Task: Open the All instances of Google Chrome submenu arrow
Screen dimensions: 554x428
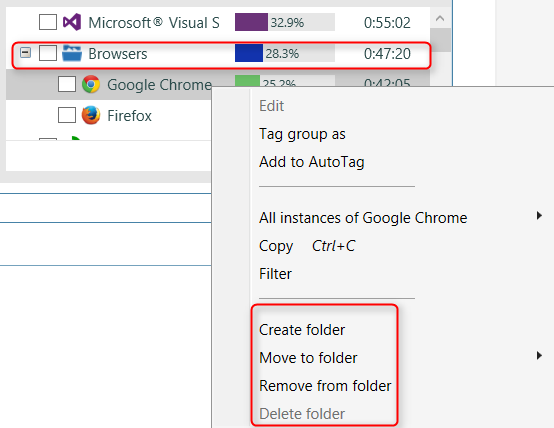Action: click(539, 215)
